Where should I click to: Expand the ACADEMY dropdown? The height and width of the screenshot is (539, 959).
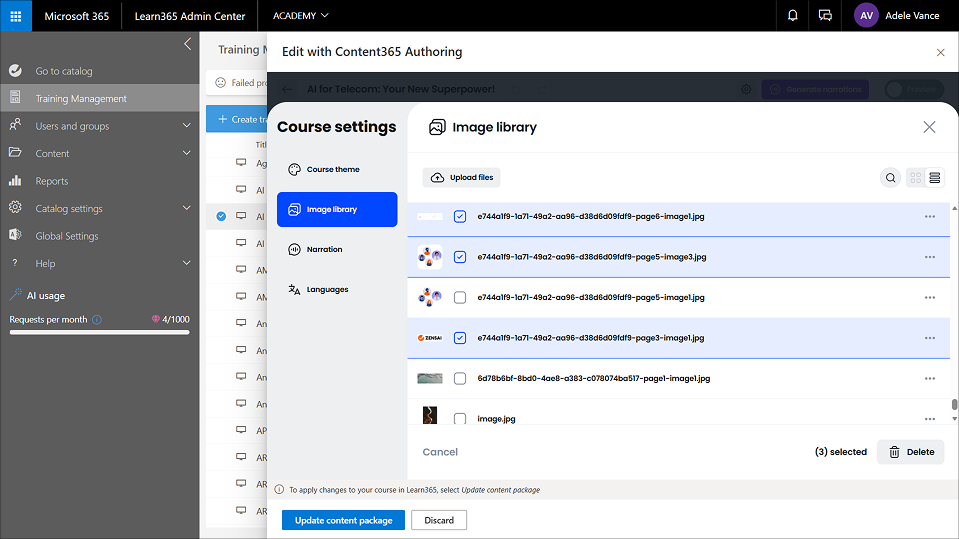coord(300,16)
